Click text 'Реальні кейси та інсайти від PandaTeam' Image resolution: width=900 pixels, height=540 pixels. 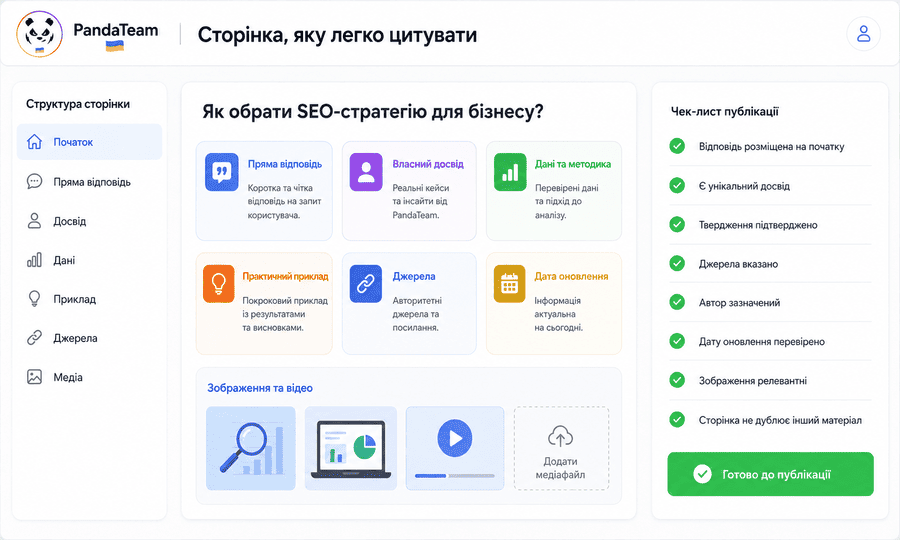[420, 201]
